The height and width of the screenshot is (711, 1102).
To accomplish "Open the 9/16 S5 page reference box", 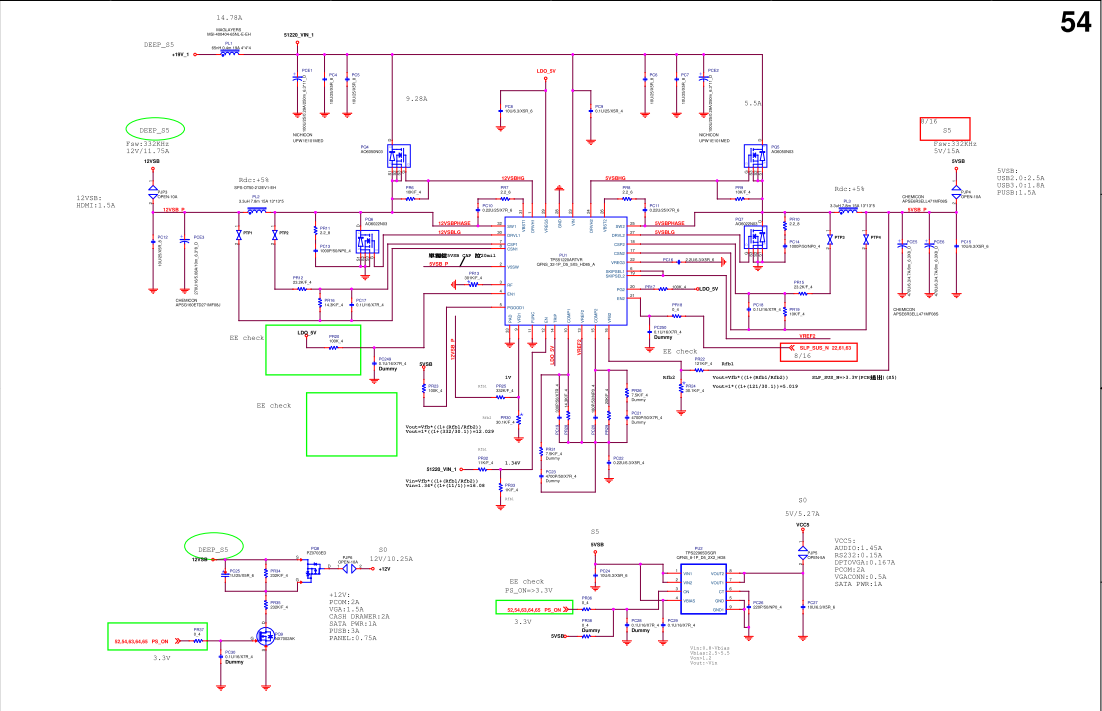I will point(945,128).
